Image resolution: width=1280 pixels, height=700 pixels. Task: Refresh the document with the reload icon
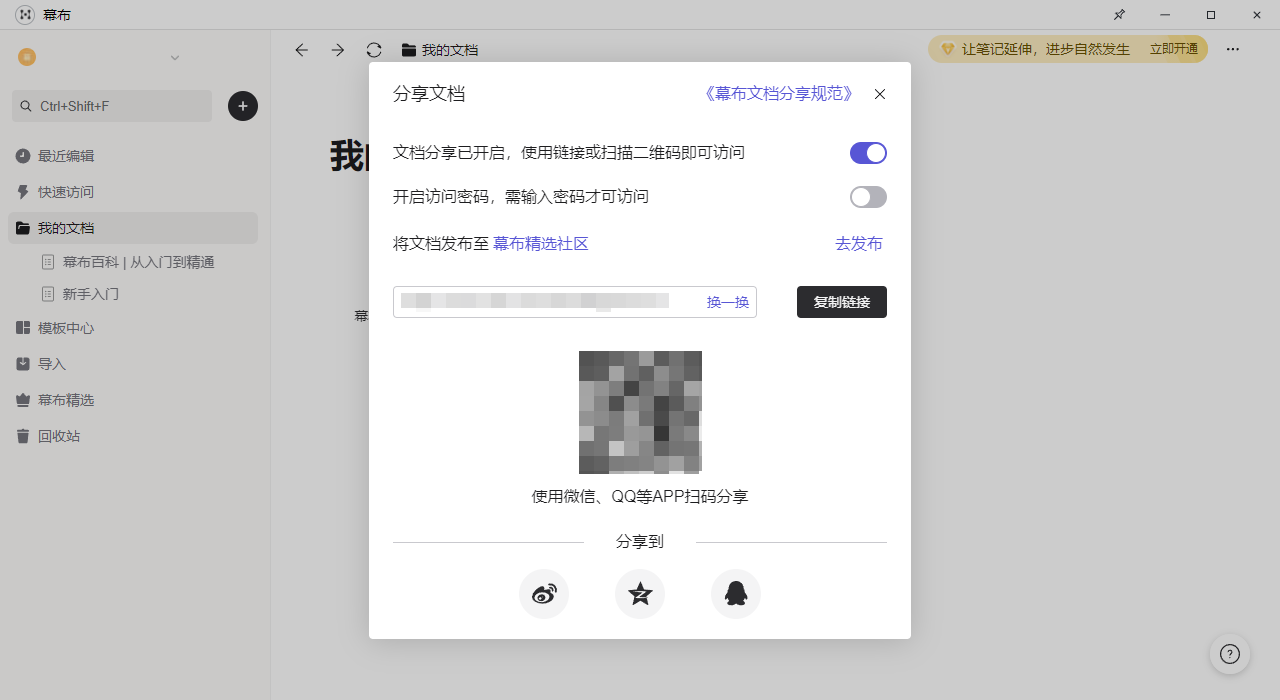(x=373, y=49)
